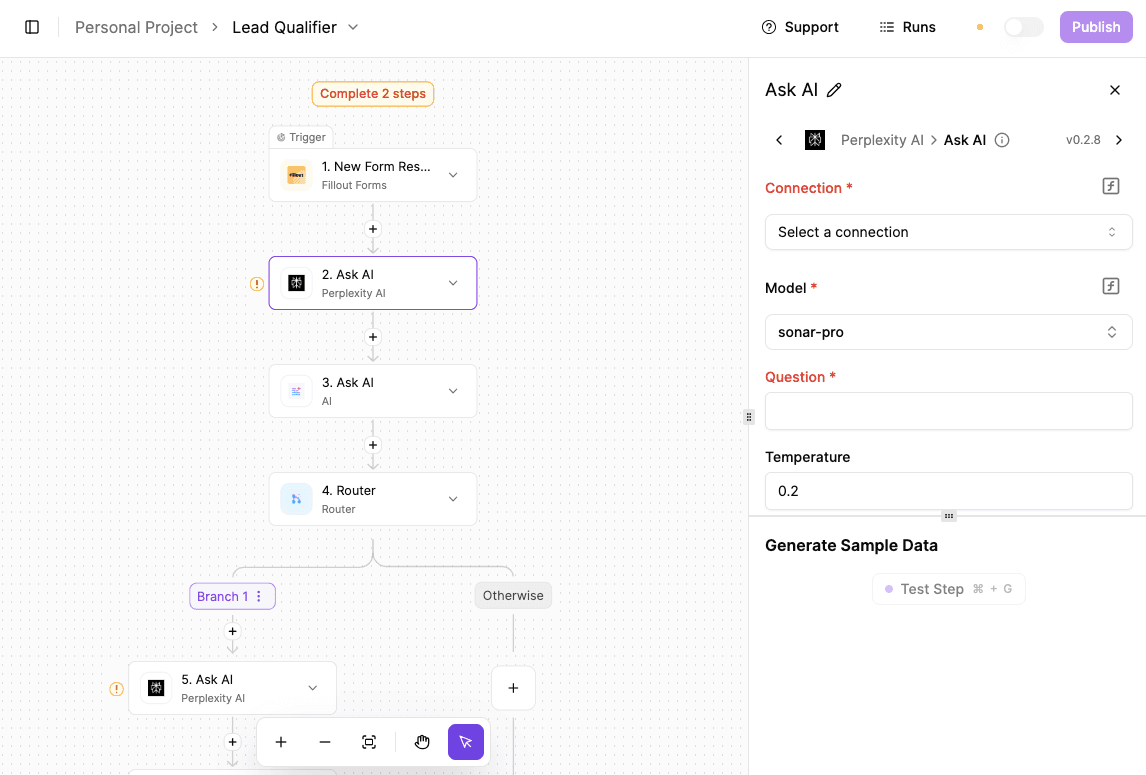Toggle the flow enable switch near Publish

coord(1023,27)
